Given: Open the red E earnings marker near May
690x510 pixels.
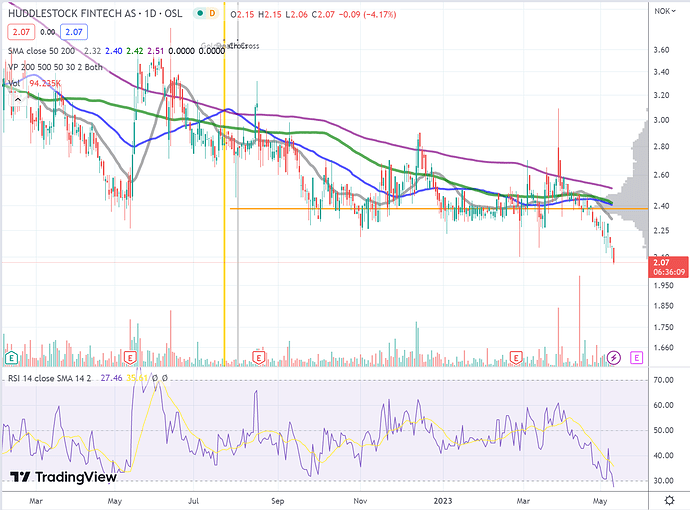Looking at the screenshot, I should coord(130,357).
